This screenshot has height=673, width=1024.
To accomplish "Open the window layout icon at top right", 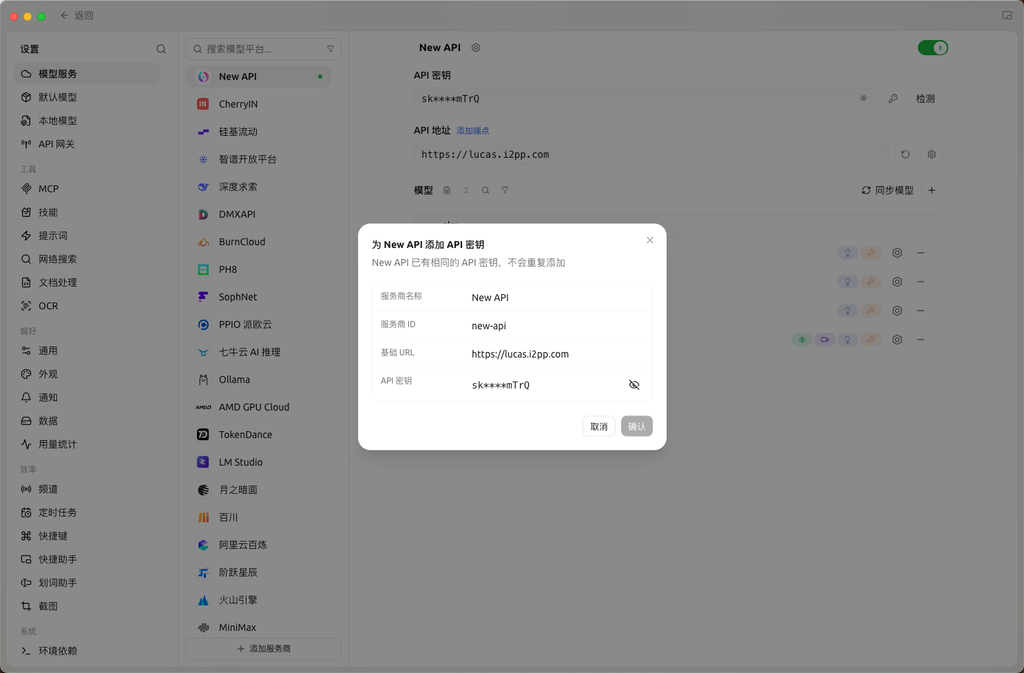I will (x=1007, y=15).
